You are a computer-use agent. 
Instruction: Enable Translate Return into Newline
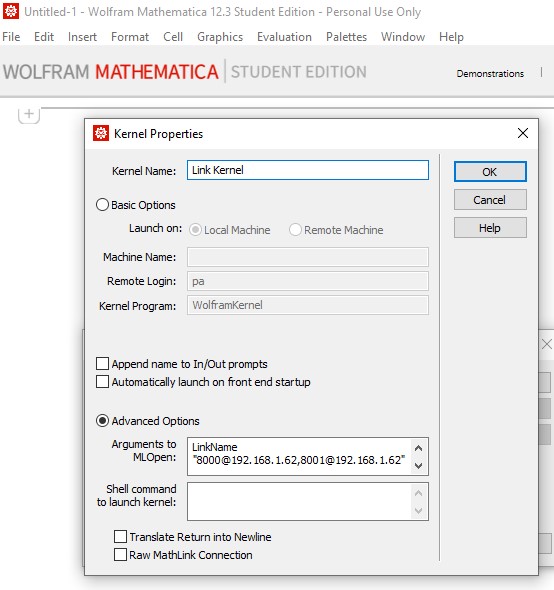coord(120,537)
